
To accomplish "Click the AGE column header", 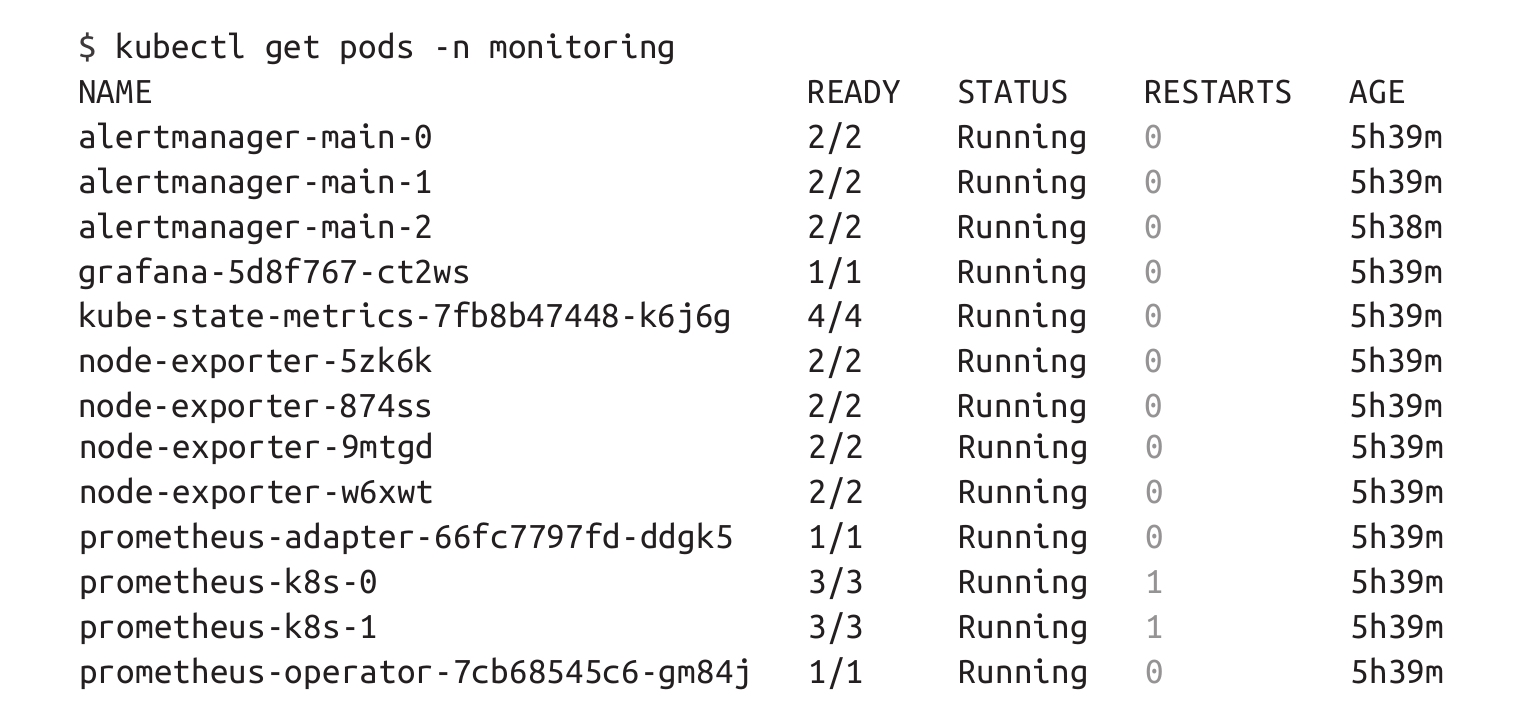I will point(1376,93).
